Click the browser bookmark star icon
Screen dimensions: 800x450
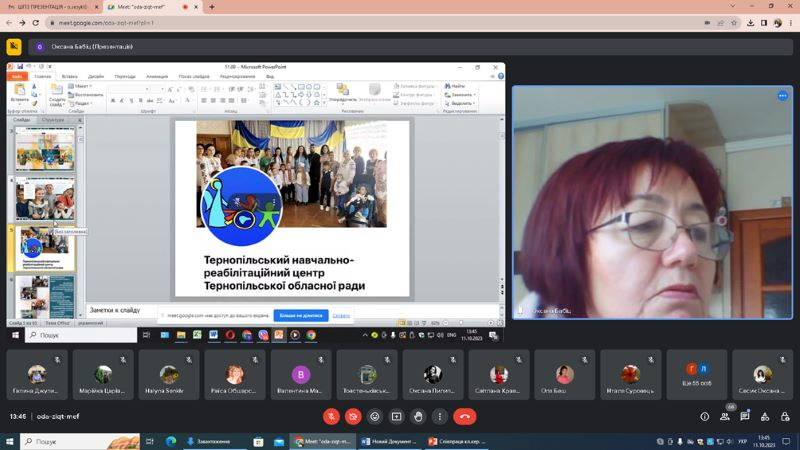734,23
